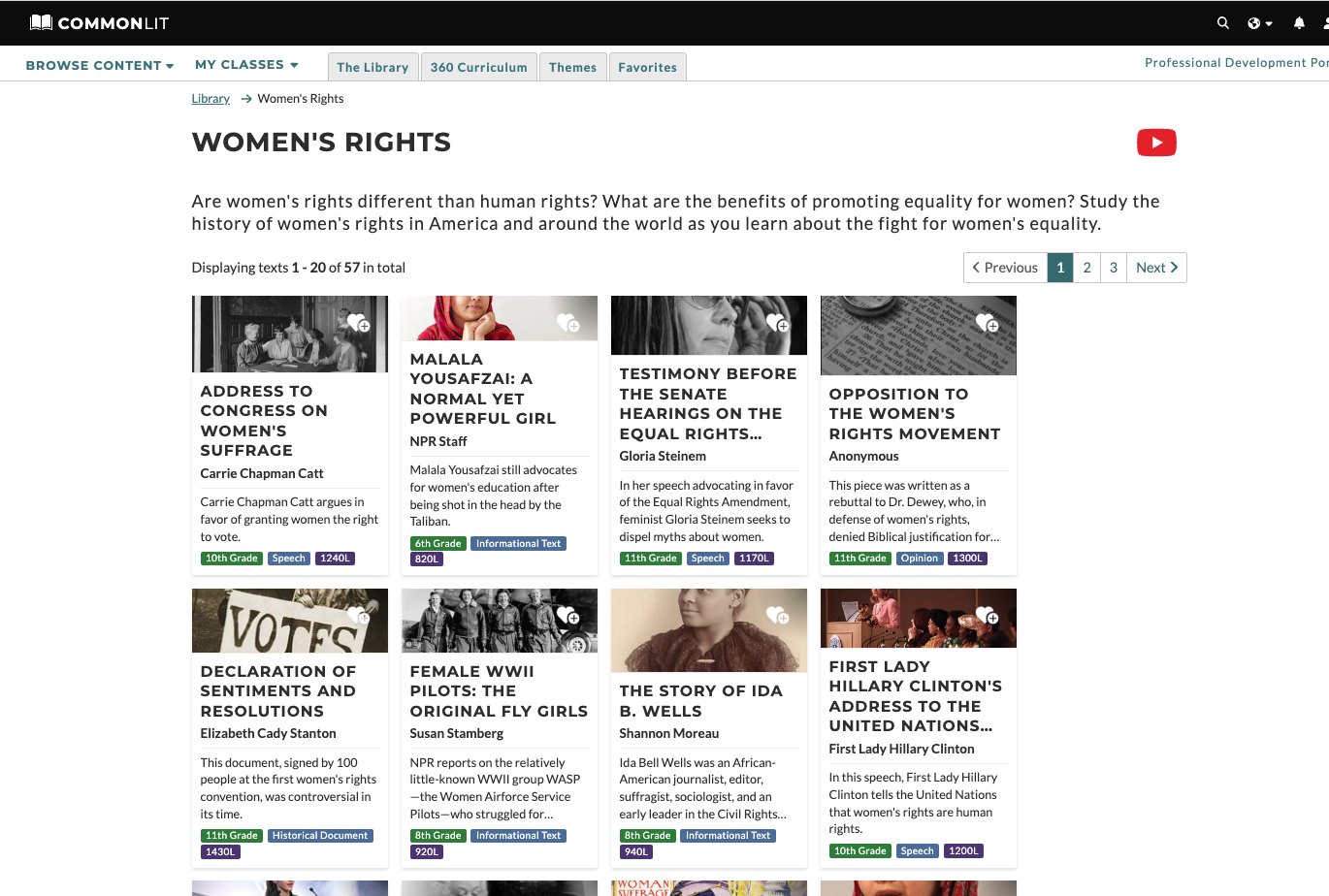Open title Declaration of Sentiments and Resolutions
Viewport: 1329px width, 896px height.
[x=278, y=691]
